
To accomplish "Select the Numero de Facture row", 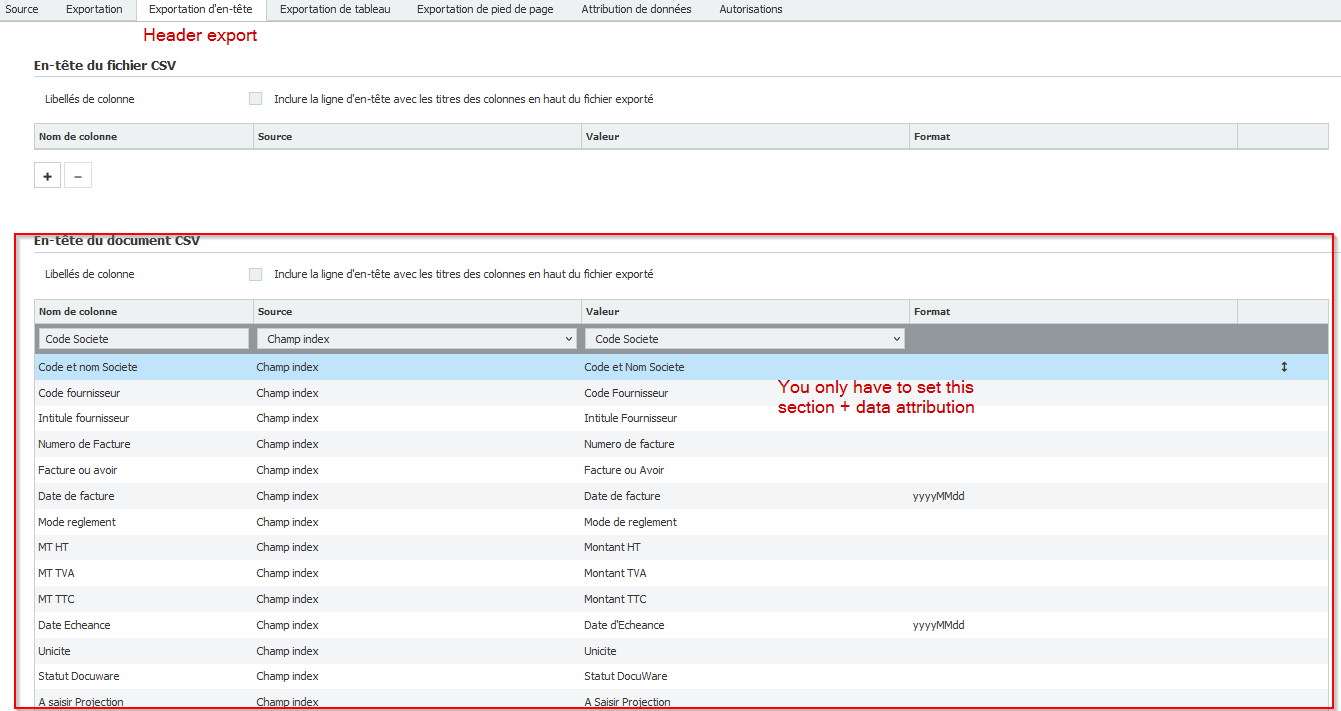I will point(84,444).
